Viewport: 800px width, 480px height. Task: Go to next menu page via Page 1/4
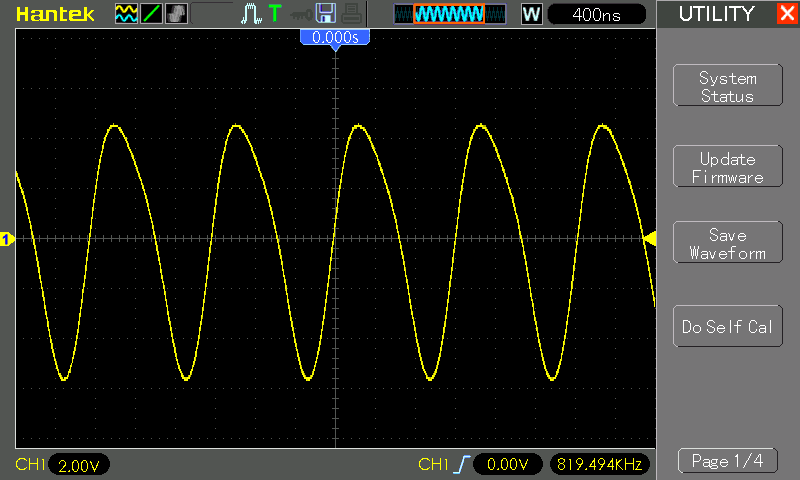(727, 461)
